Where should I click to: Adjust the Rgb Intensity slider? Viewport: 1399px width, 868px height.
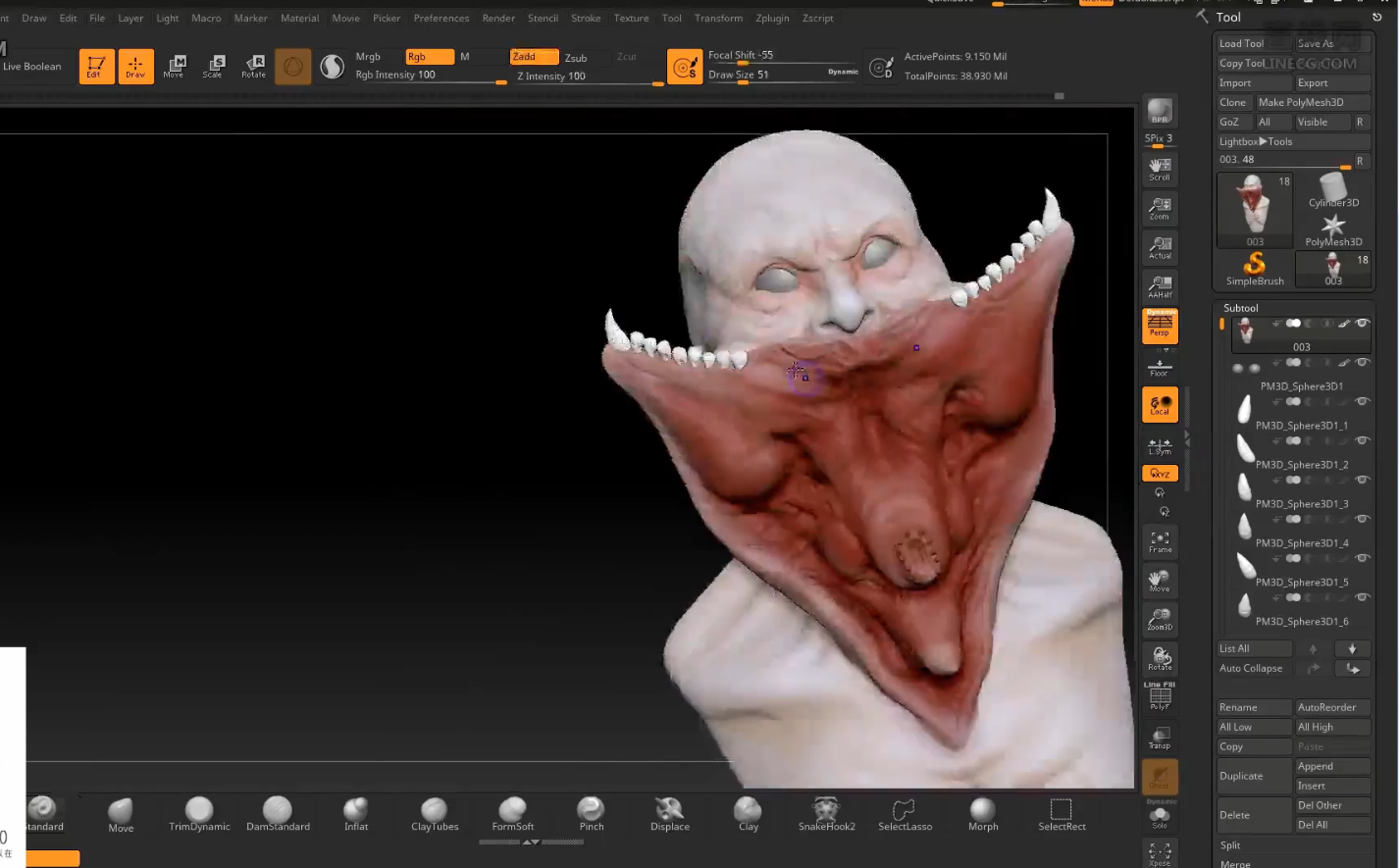430,76
